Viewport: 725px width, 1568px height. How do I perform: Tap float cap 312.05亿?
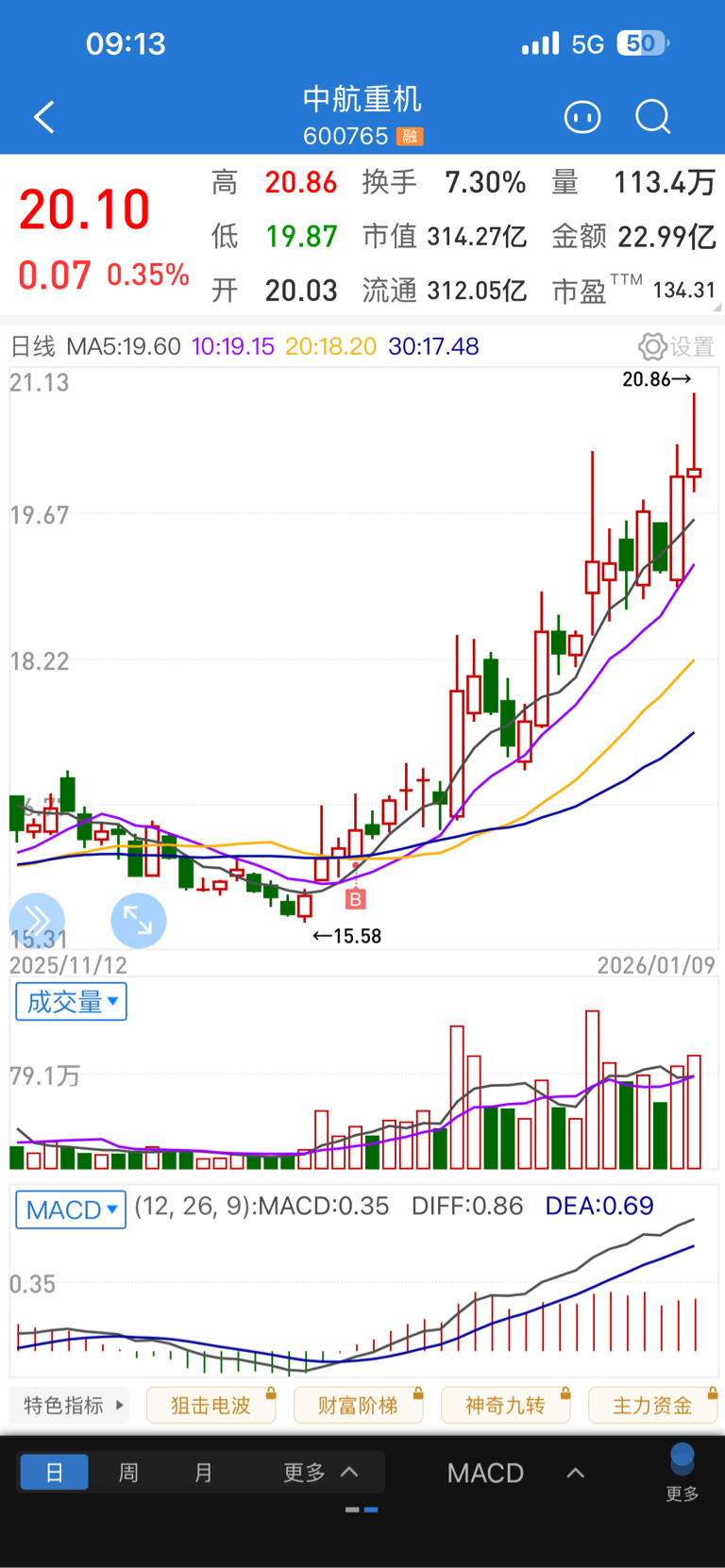pos(477,291)
